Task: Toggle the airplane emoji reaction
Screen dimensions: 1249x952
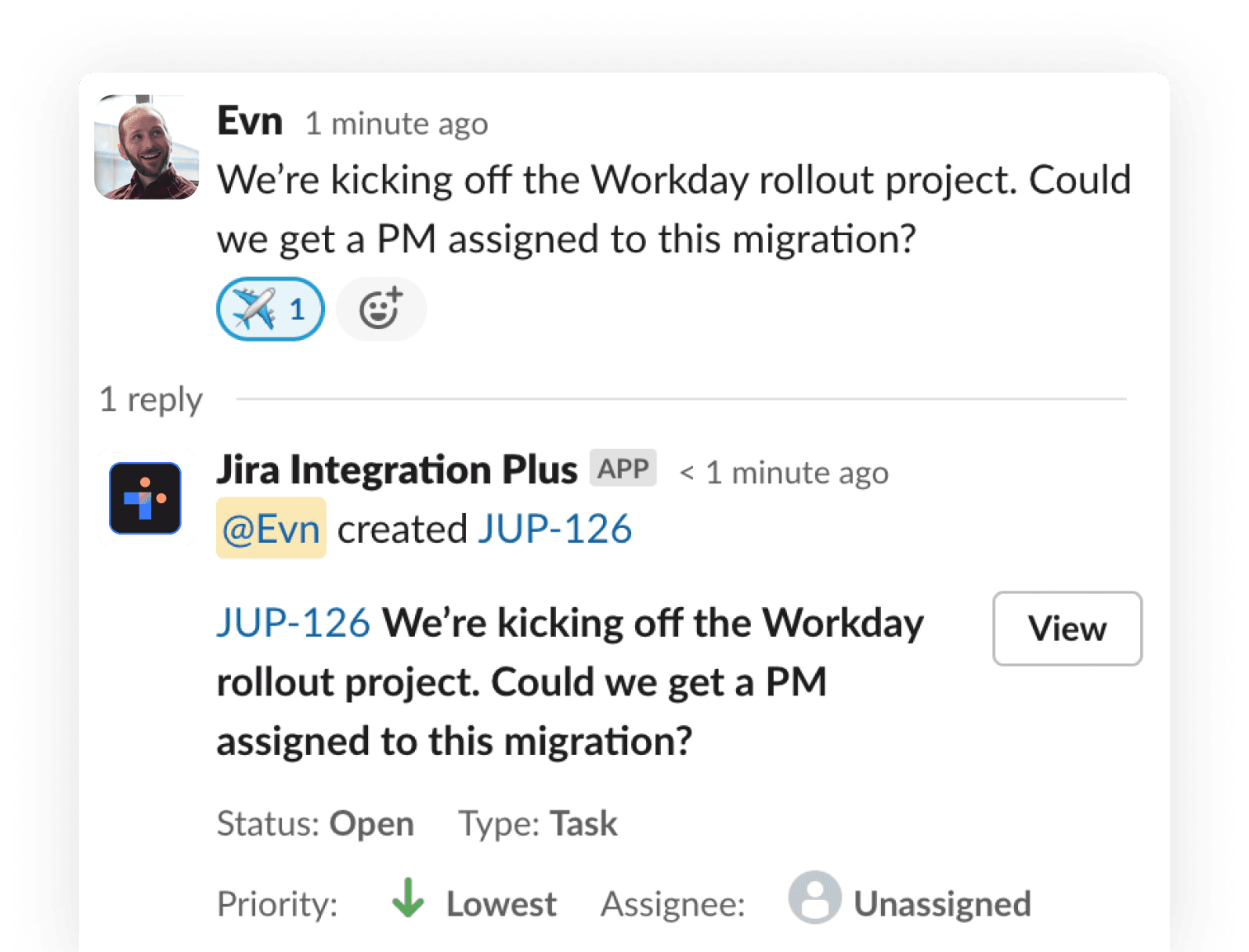Action: coord(271,309)
